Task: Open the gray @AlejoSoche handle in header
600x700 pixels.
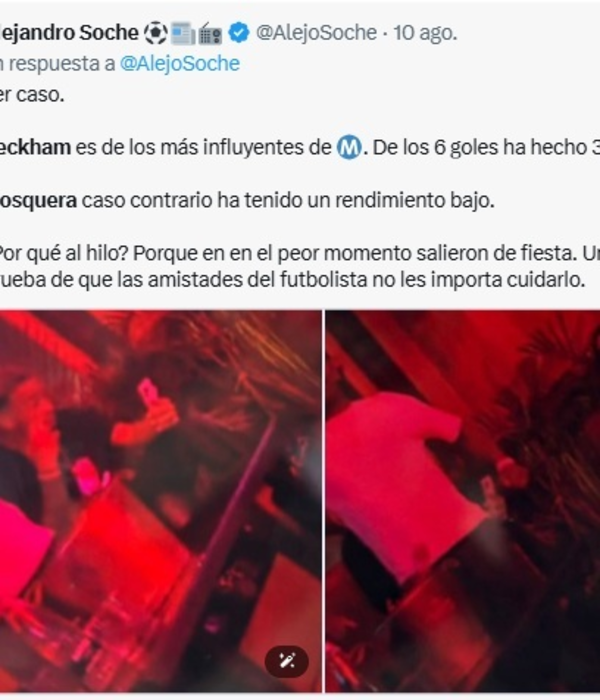Action: (316, 33)
